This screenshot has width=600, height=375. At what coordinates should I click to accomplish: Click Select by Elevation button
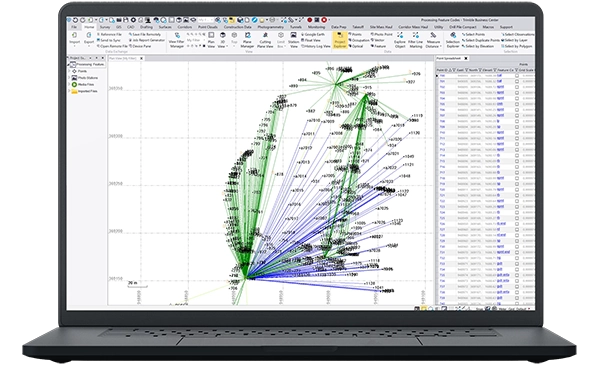(x=478, y=46)
